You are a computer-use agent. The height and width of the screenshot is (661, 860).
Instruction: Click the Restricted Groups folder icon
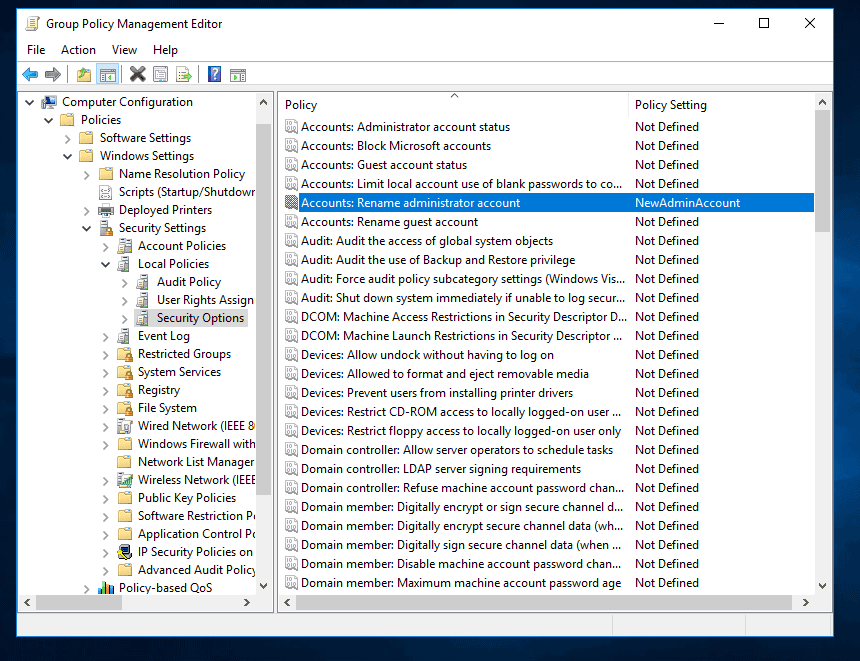coord(125,354)
